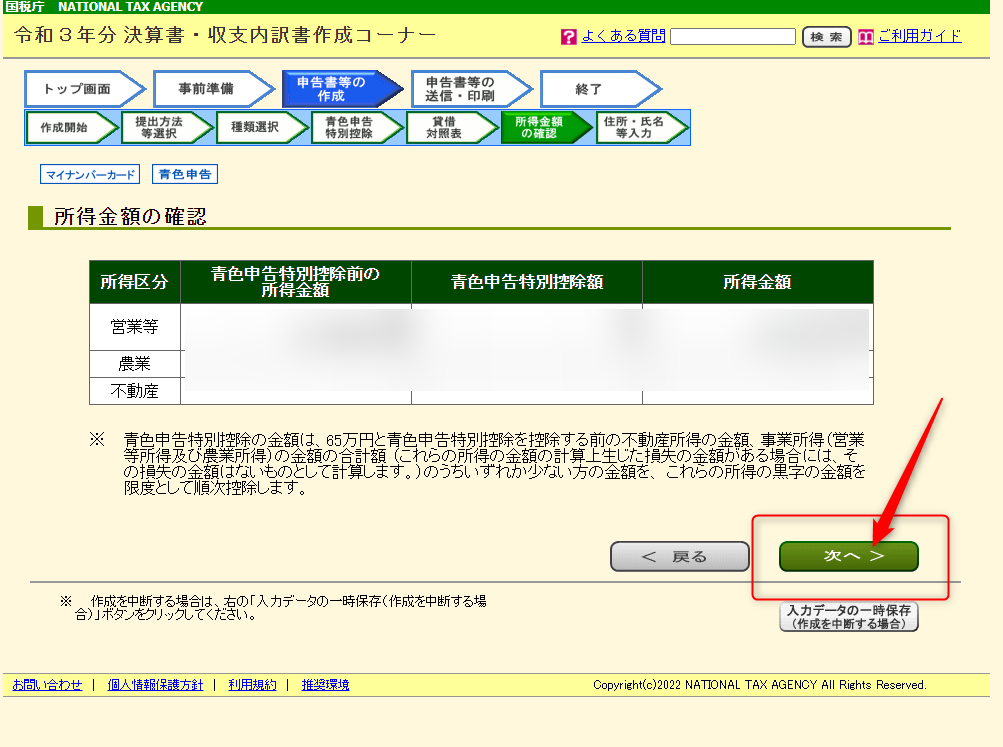Open the ご利用ガイド link

(919, 36)
